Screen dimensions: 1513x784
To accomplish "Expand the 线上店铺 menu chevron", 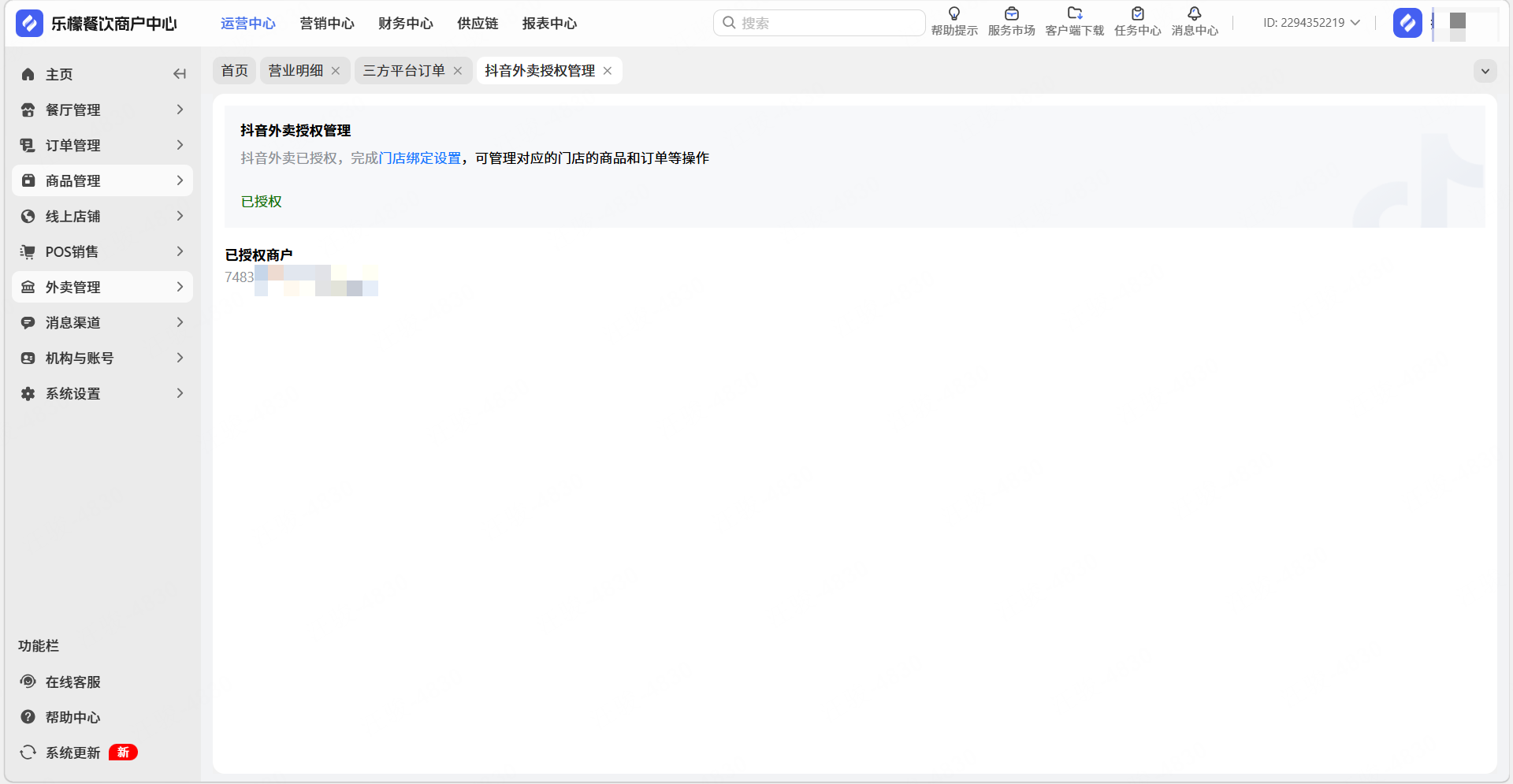I will pos(180,216).
